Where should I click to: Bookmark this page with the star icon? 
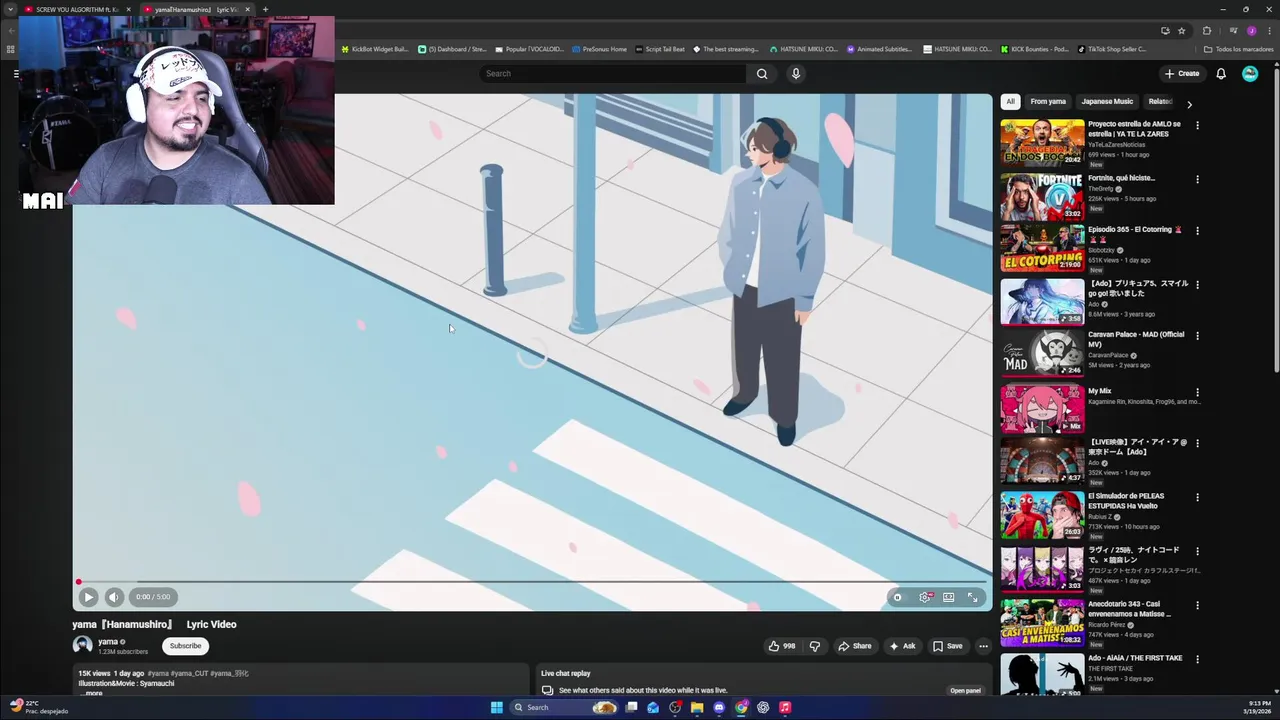pyautogui.click(x=1181, y=31)
